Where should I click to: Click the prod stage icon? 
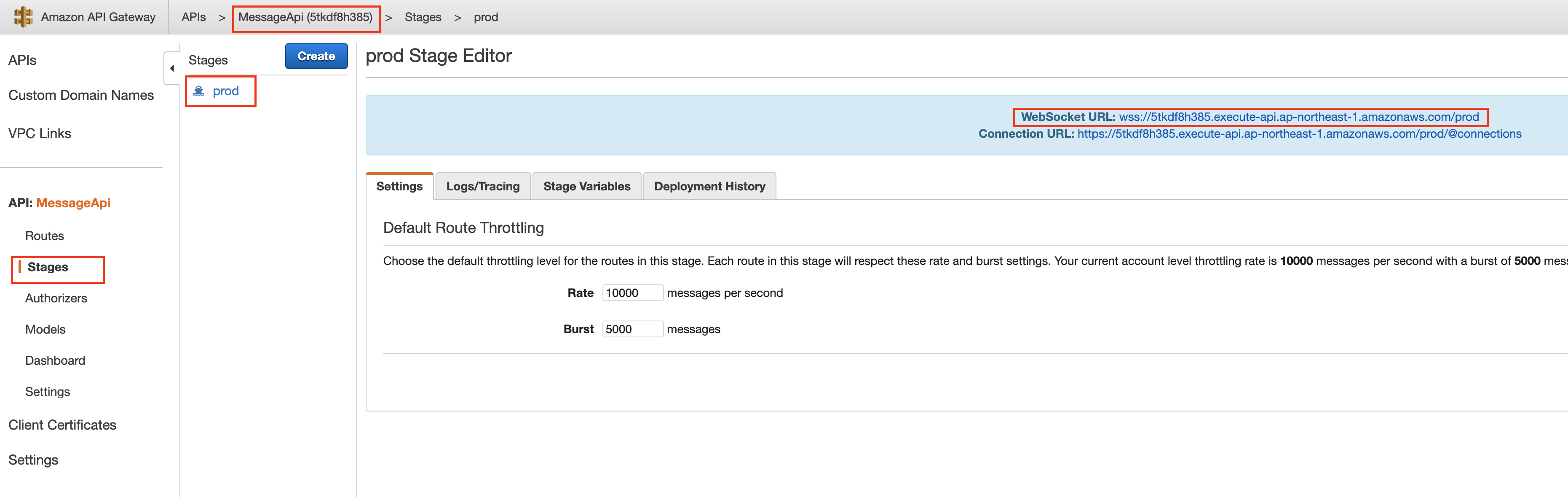(198, 91)
